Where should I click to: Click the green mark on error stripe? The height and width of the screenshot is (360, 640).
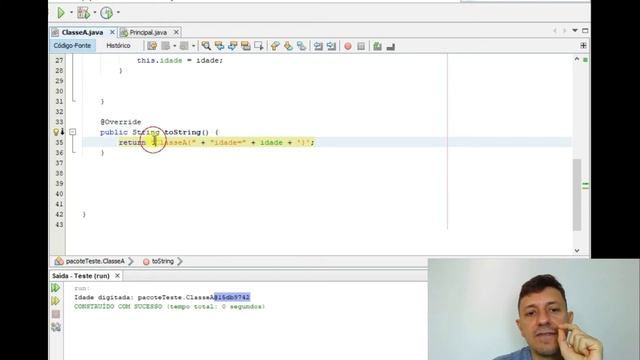click(x=585, y=185)
